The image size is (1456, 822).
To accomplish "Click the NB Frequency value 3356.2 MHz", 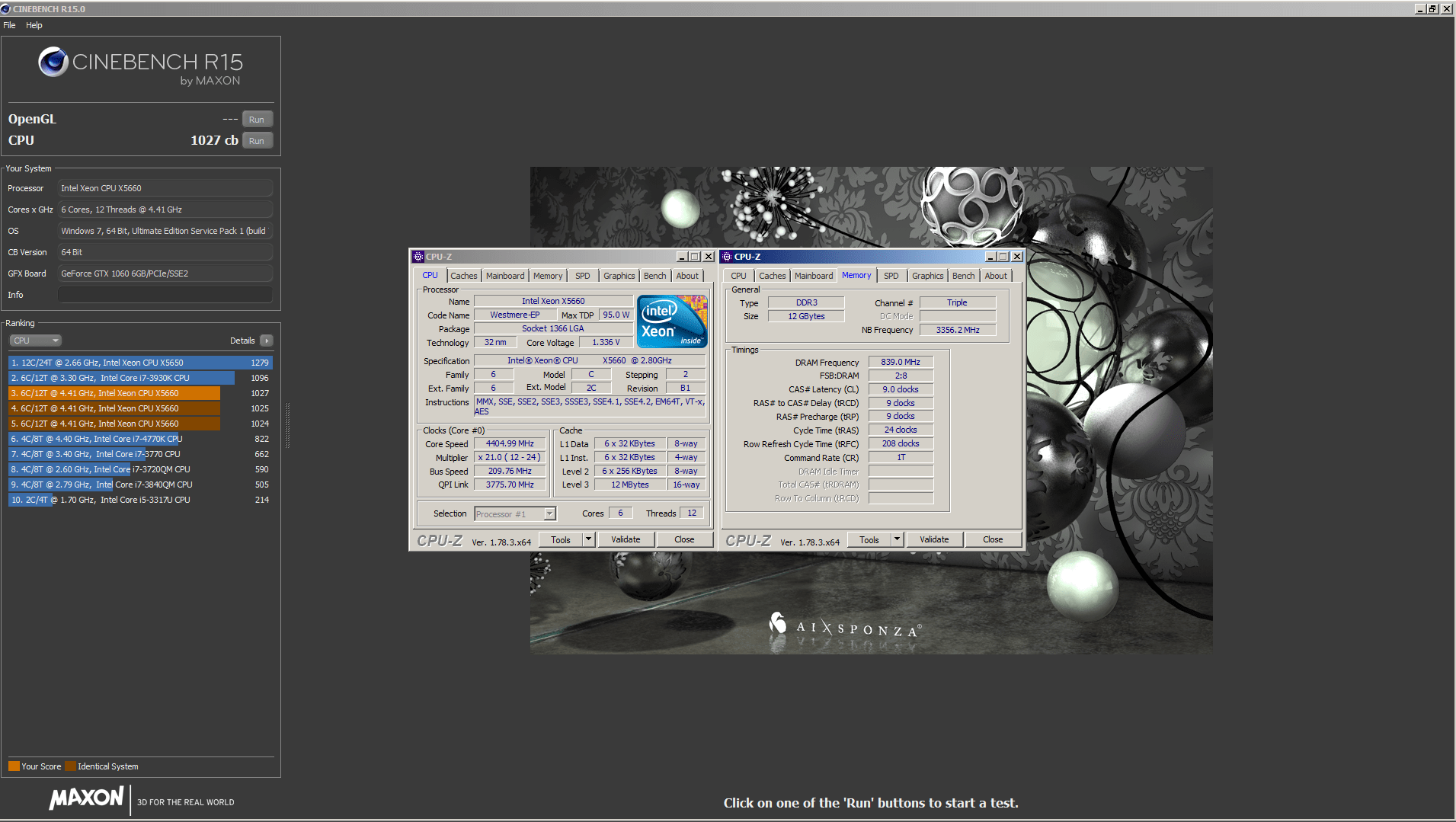I will [x=958, y=330].
